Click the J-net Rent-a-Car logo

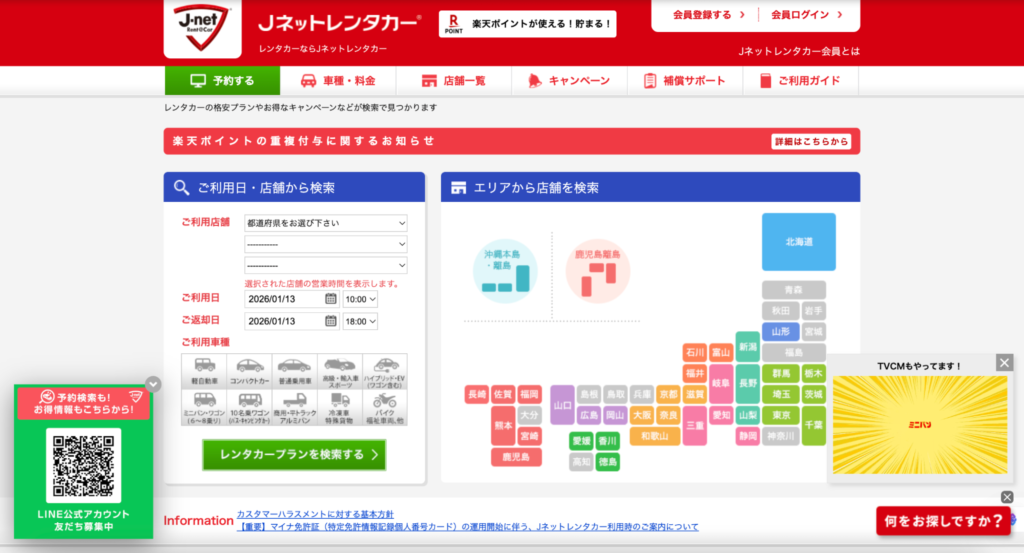coord(202,29)
